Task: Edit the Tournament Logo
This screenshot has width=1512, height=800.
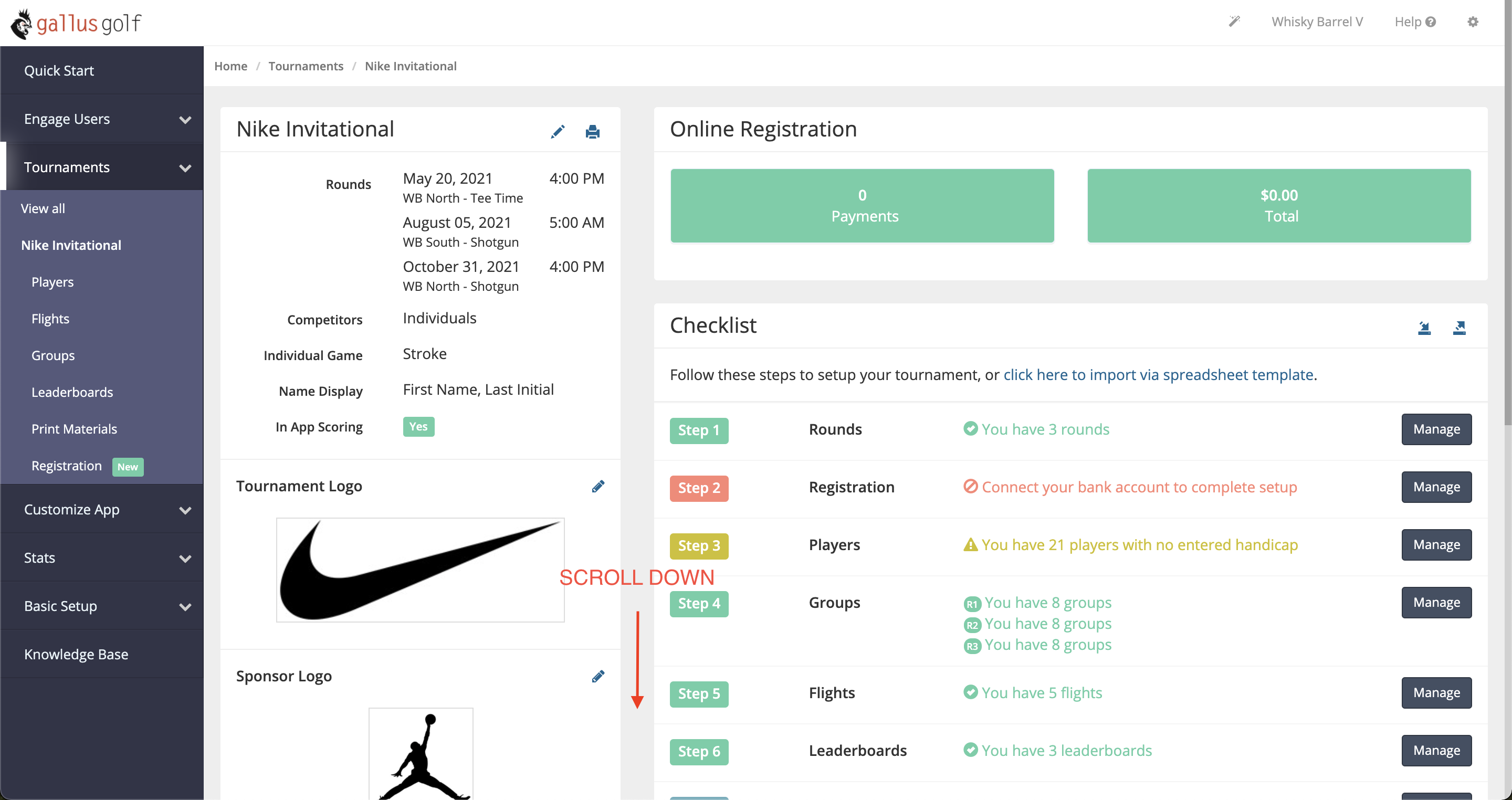Action: tap(598, 486)
